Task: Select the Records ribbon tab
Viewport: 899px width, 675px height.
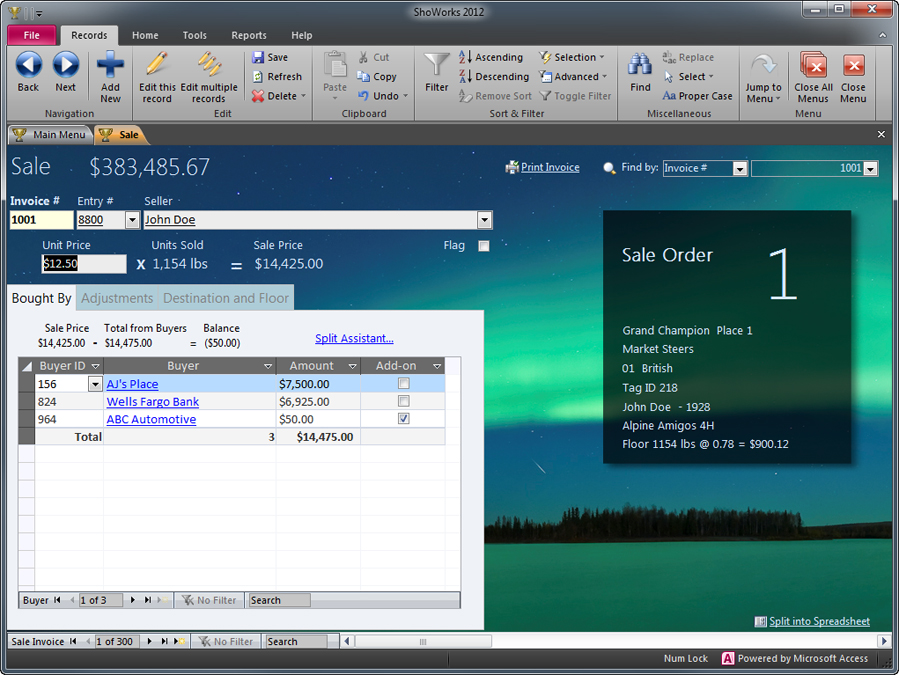Action: pos(89,34)
